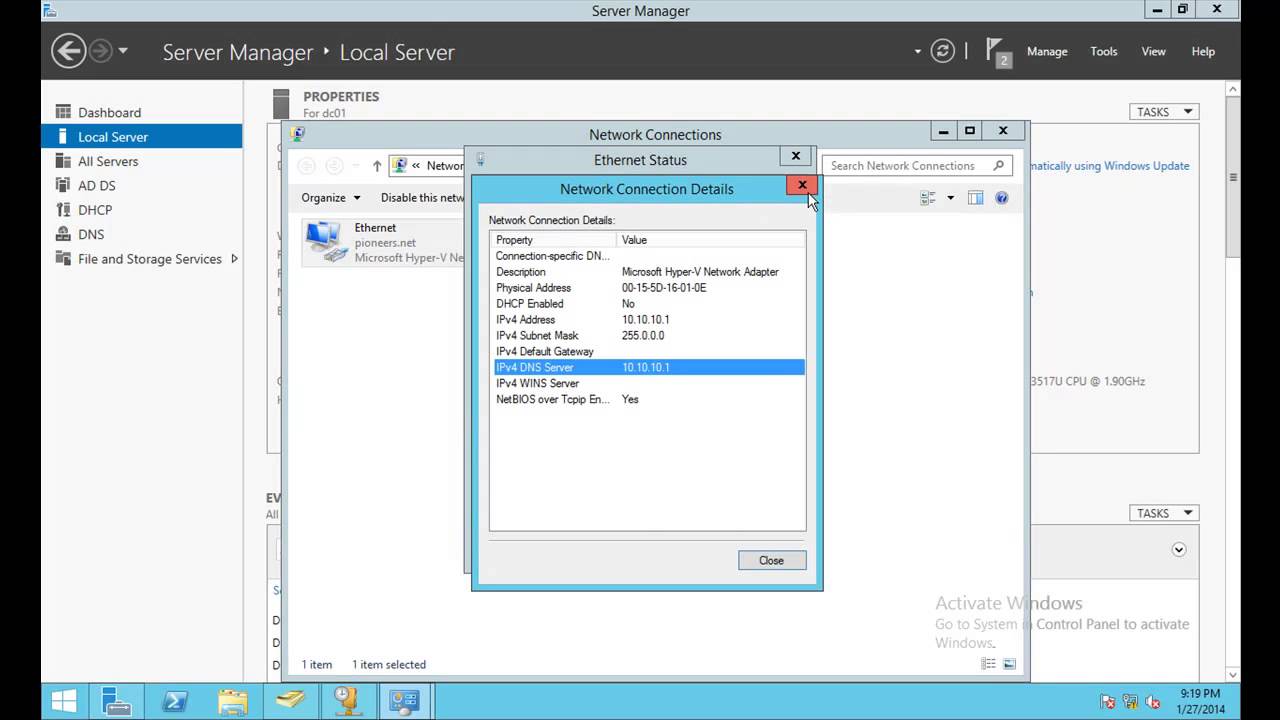The width and height of the screenshot is (1280, 720).
Task: Open the Help menu
Action: [x=1203, y=51]
